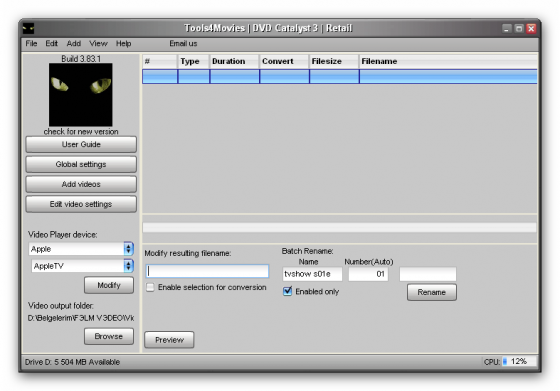This screenshot has height=391, width=560.
Task: Uncheck the Enabled only checkbox
Action: tap(288, 291)
